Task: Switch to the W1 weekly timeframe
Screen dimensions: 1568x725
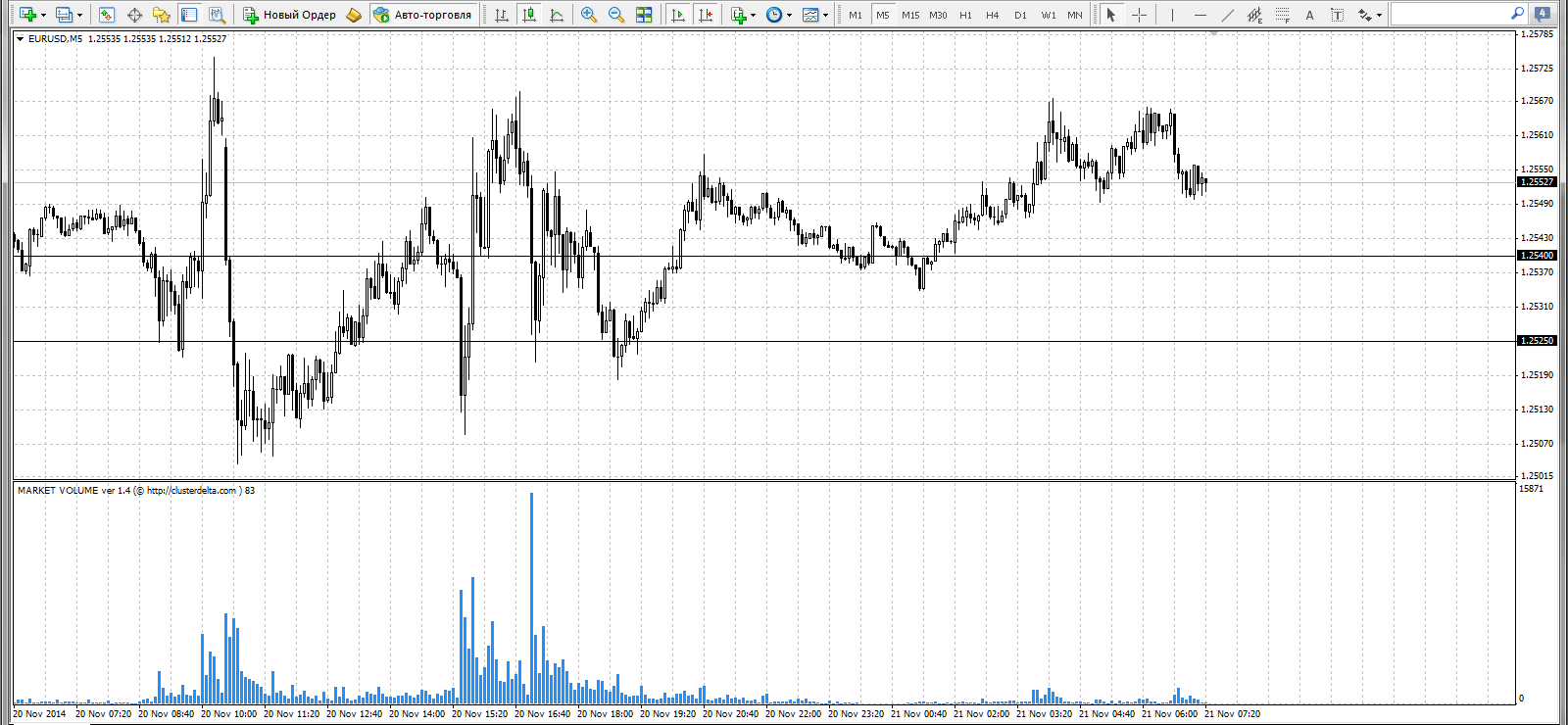Action: (x=1049, y=15)
